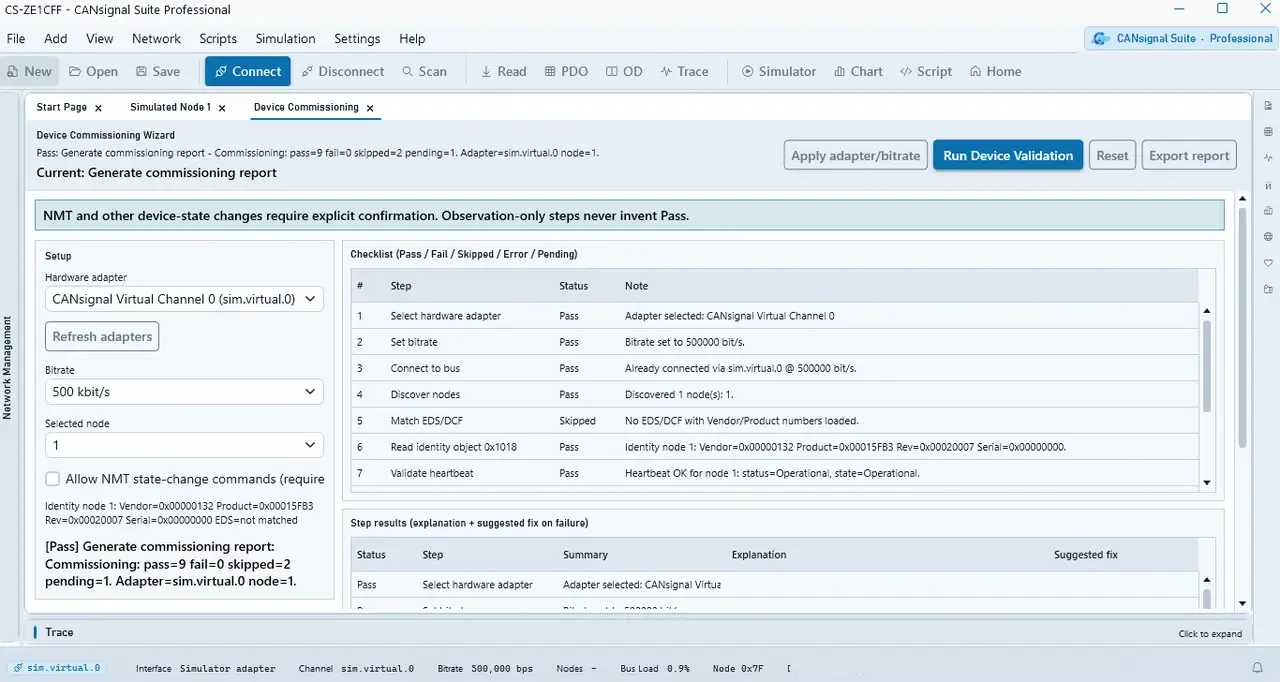Click the Read toolbar button

(504, 71)
